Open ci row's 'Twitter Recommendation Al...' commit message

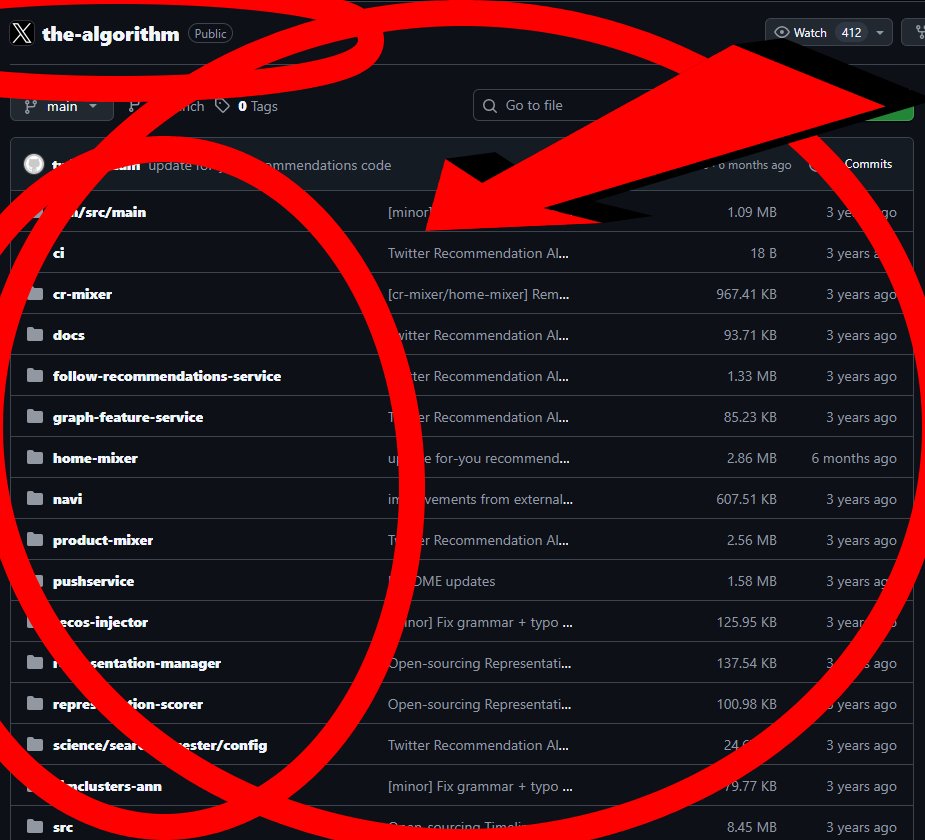point(478,253)
